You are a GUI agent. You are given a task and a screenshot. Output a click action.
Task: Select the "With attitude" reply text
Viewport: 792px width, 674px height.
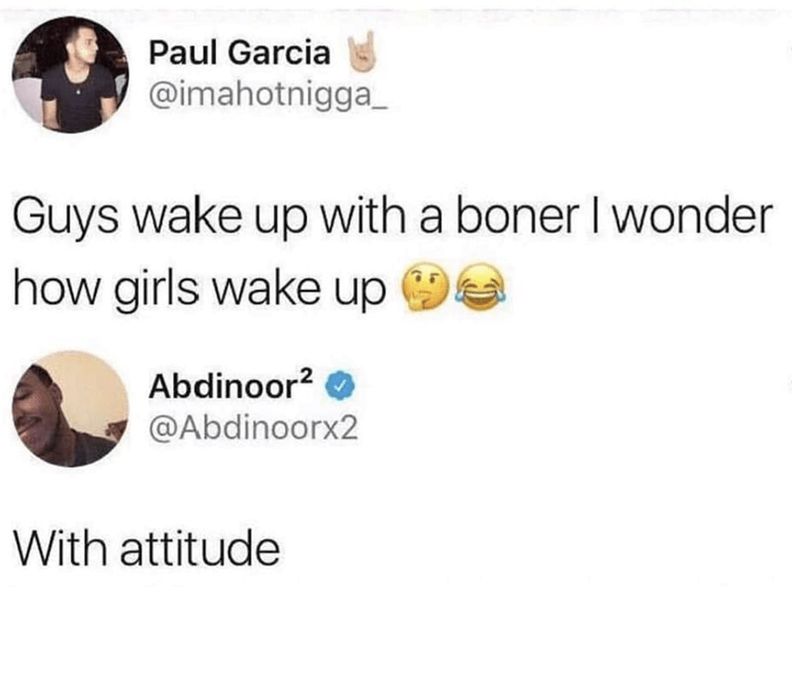coord(147,548)
